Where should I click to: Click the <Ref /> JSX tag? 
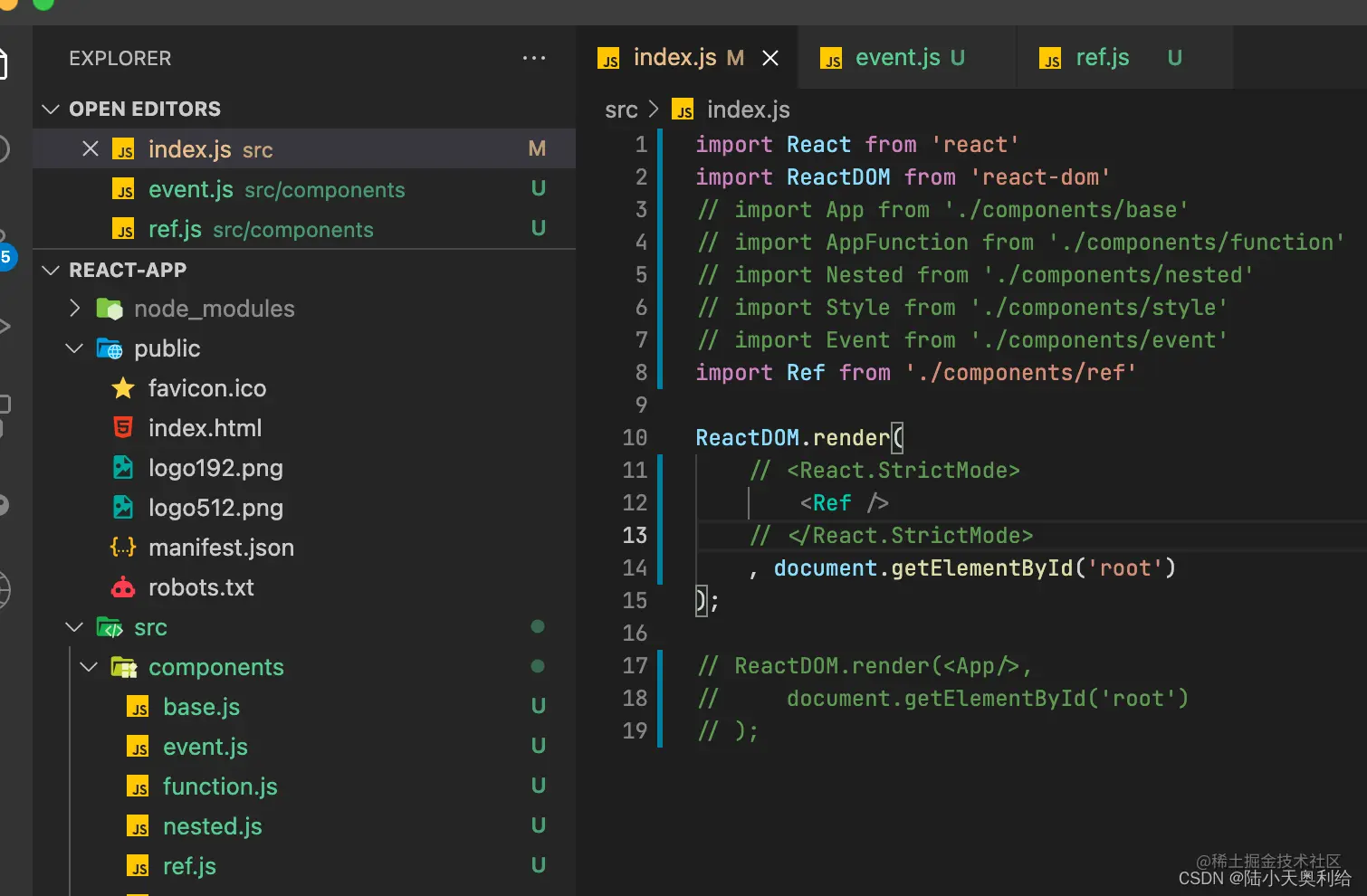click(844, 502)
